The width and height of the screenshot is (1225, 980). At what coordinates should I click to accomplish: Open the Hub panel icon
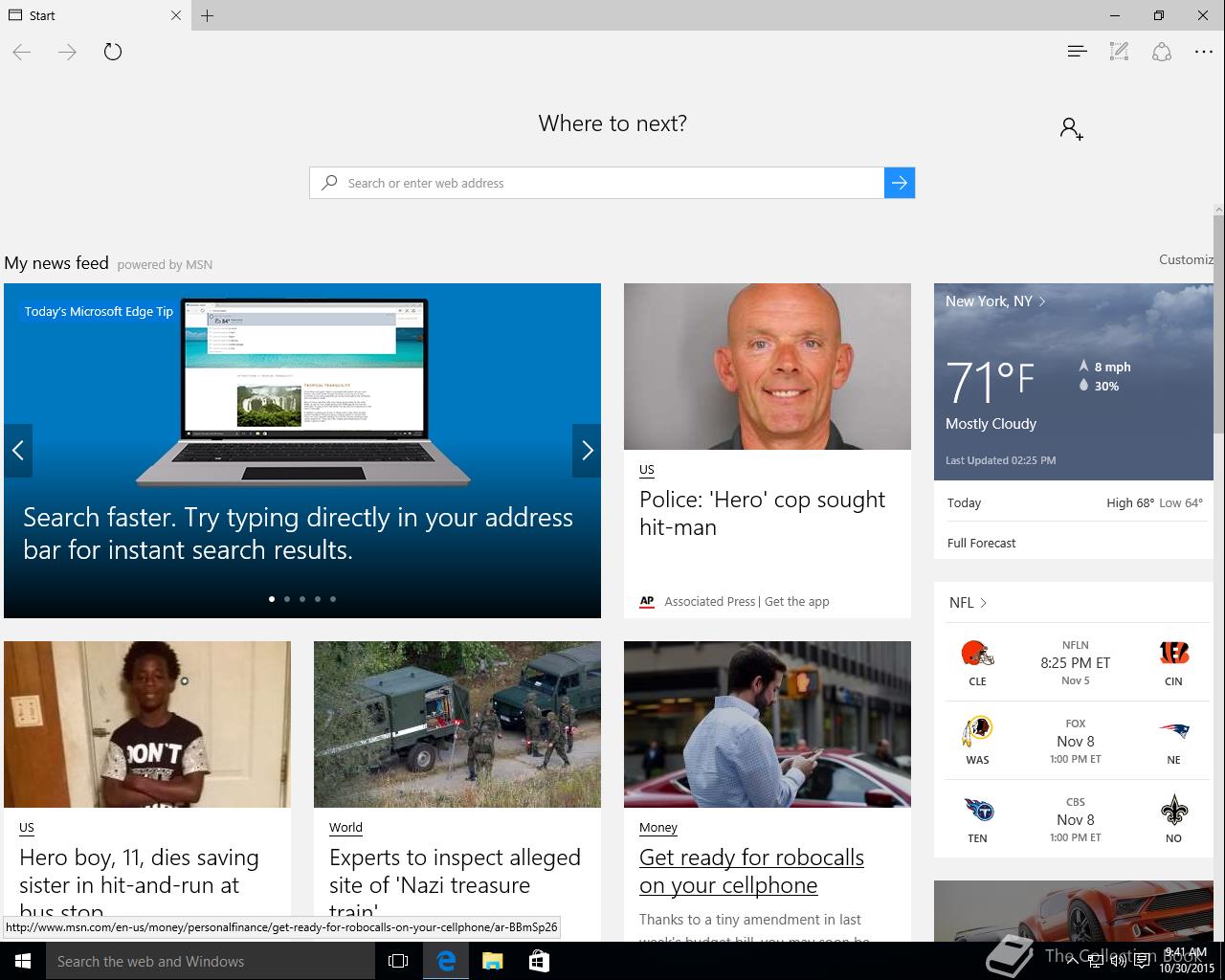tap(1077, 52)
